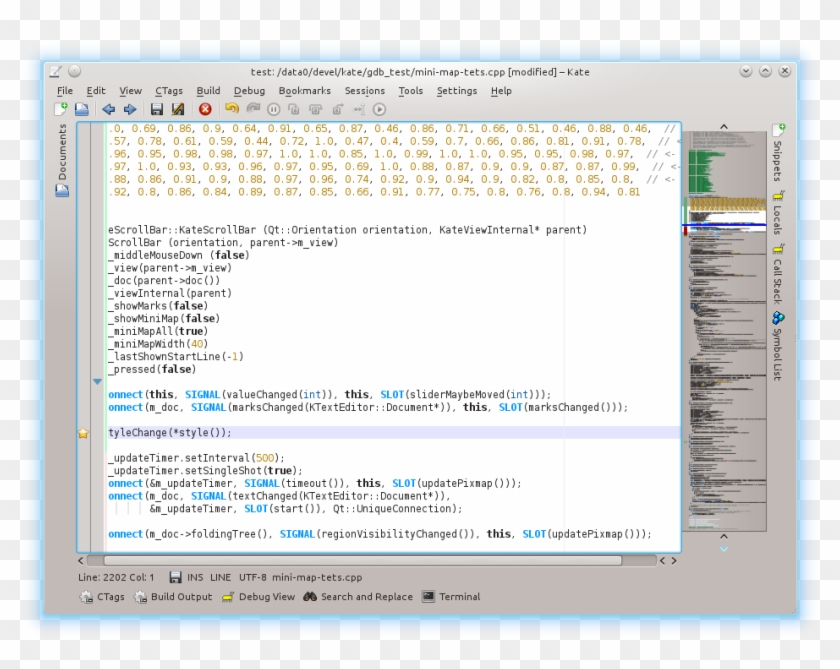Open the Symbol List panel
The image size is (840, 669).
tap(778, 346)
